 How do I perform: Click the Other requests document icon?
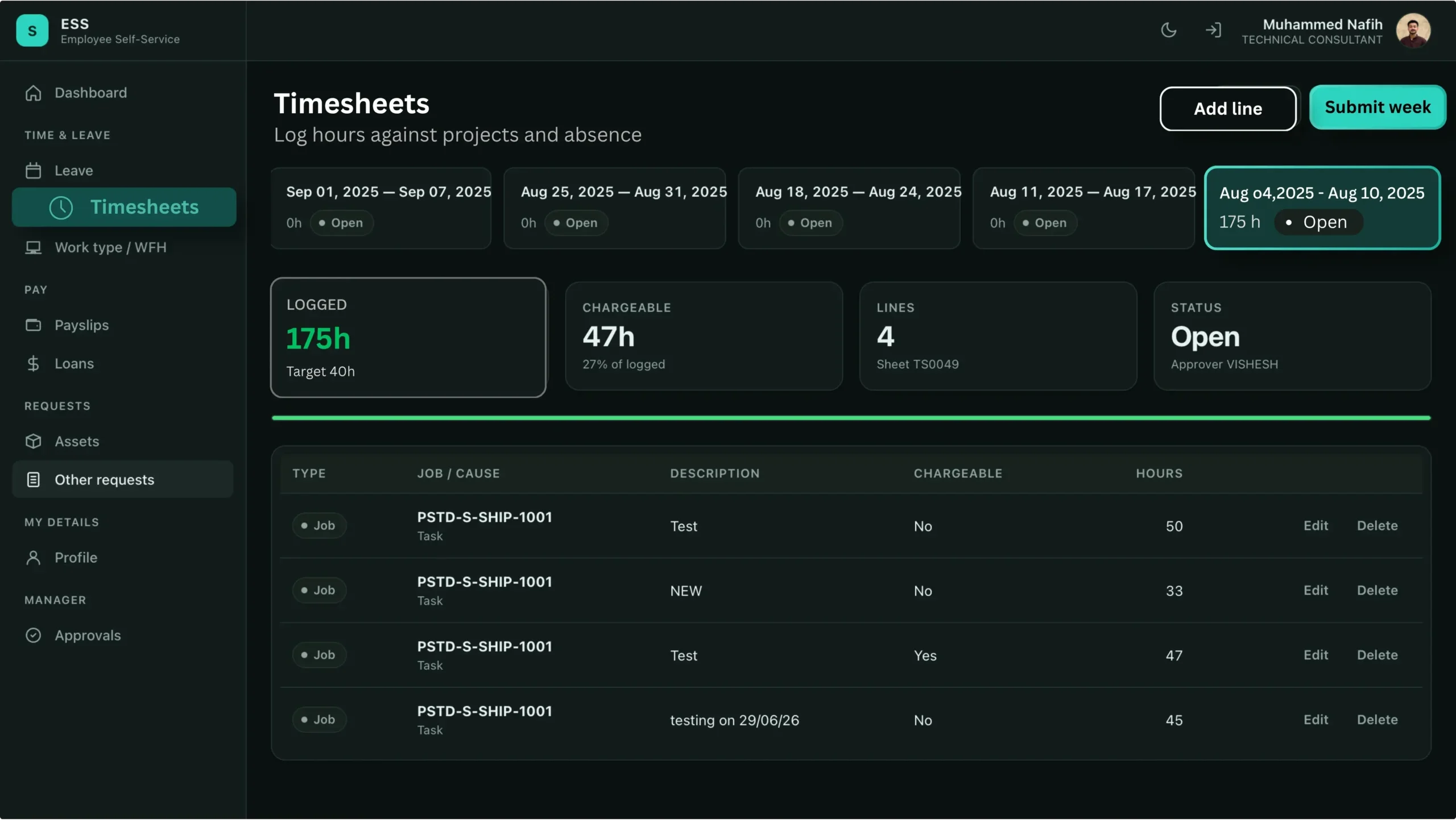[x=34, y=480]
